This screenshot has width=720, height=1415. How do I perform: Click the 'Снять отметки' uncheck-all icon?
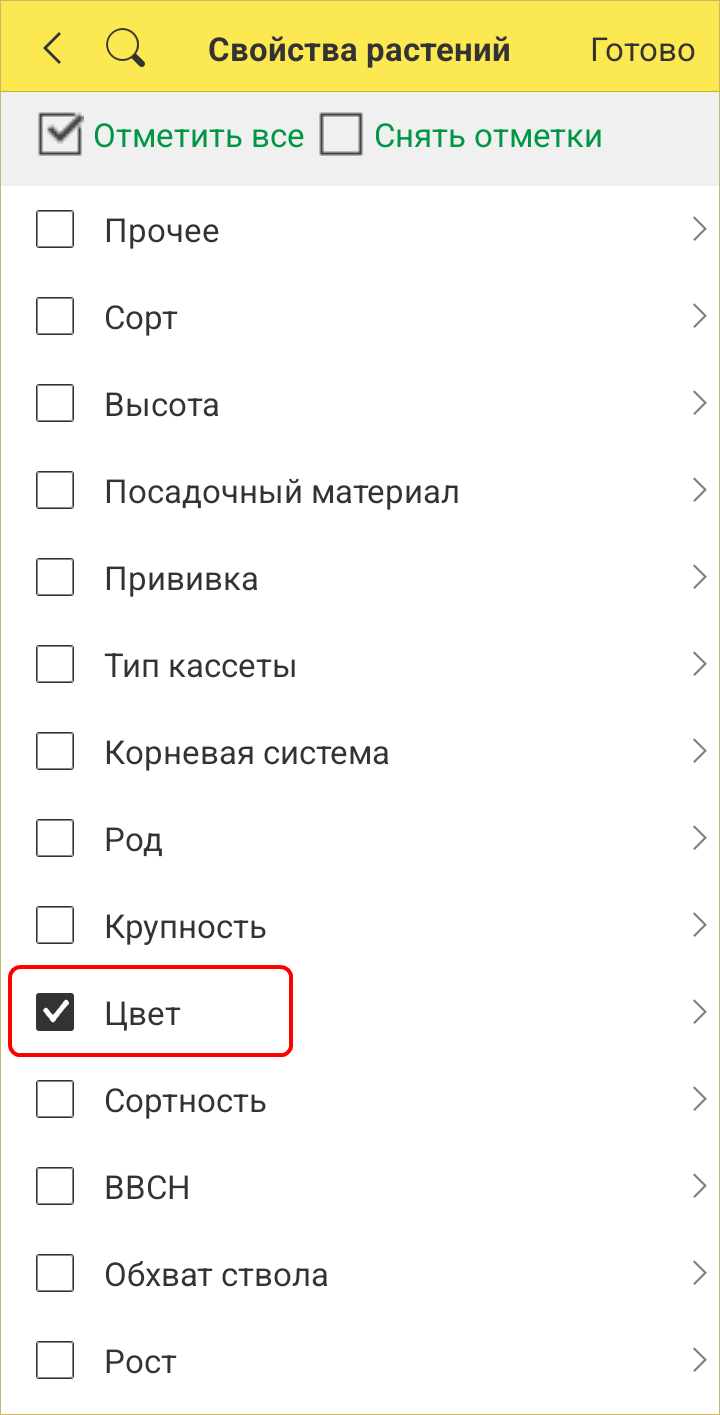pyautogui.click(x=341, y=135)
